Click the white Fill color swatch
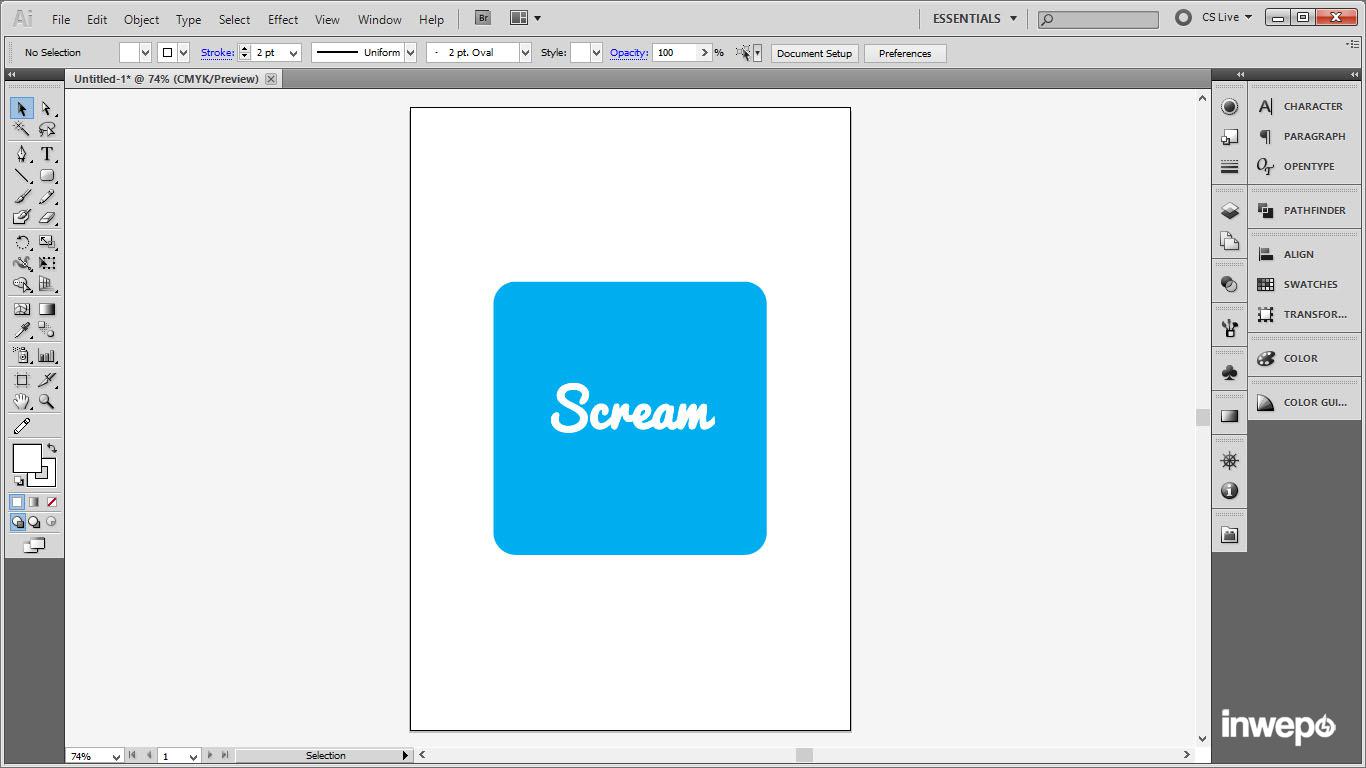The height and width of the screenshot is (768, 1366). click(25, 458)
